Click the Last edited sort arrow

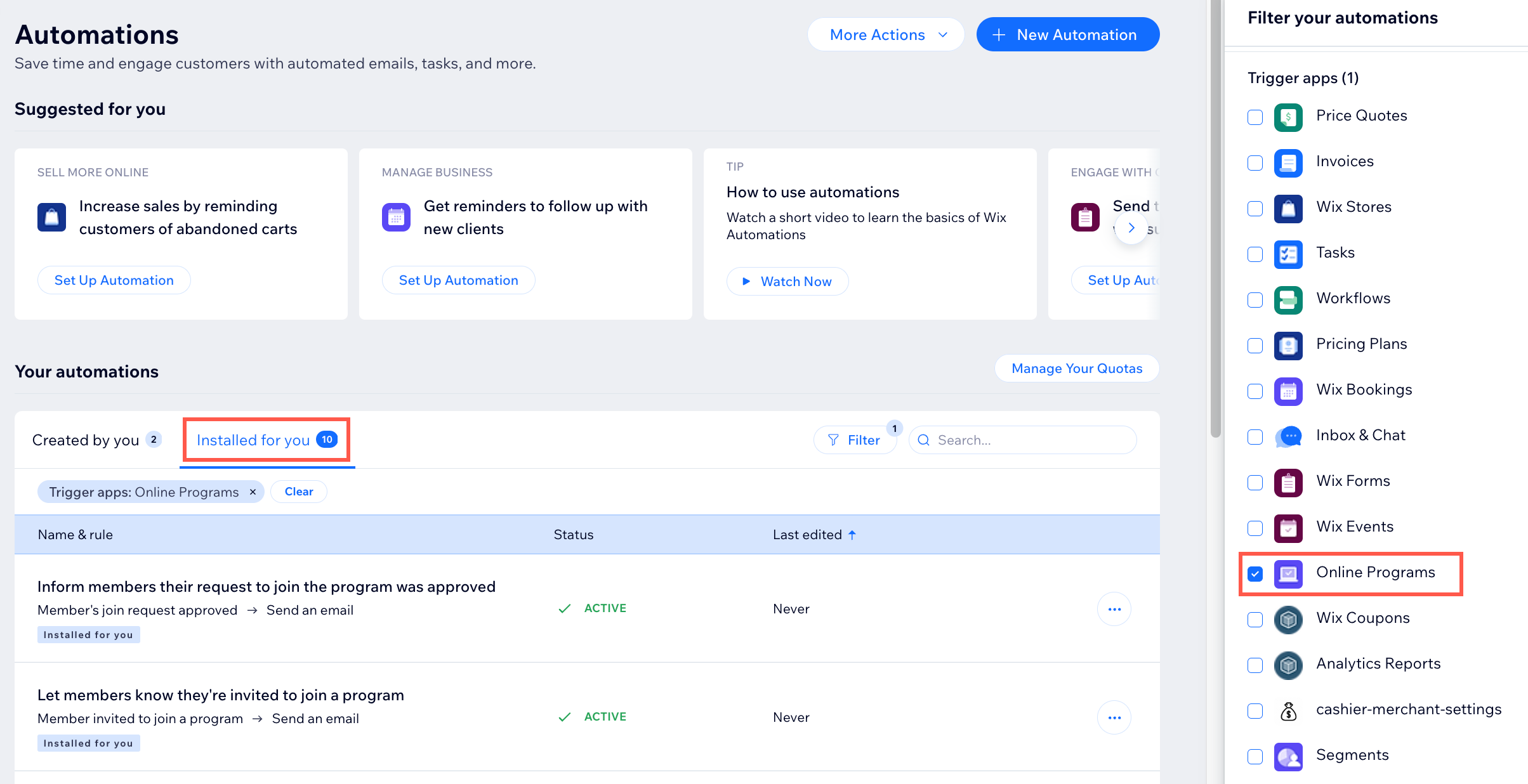(x=852, y=535)
